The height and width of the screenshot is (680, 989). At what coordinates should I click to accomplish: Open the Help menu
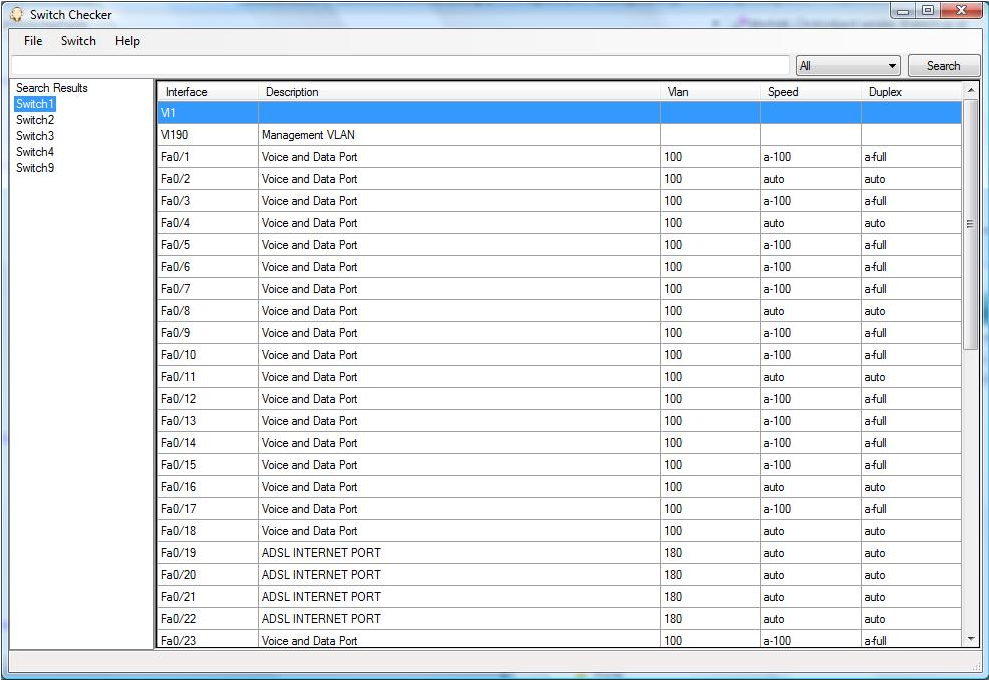tap(127, 41)
